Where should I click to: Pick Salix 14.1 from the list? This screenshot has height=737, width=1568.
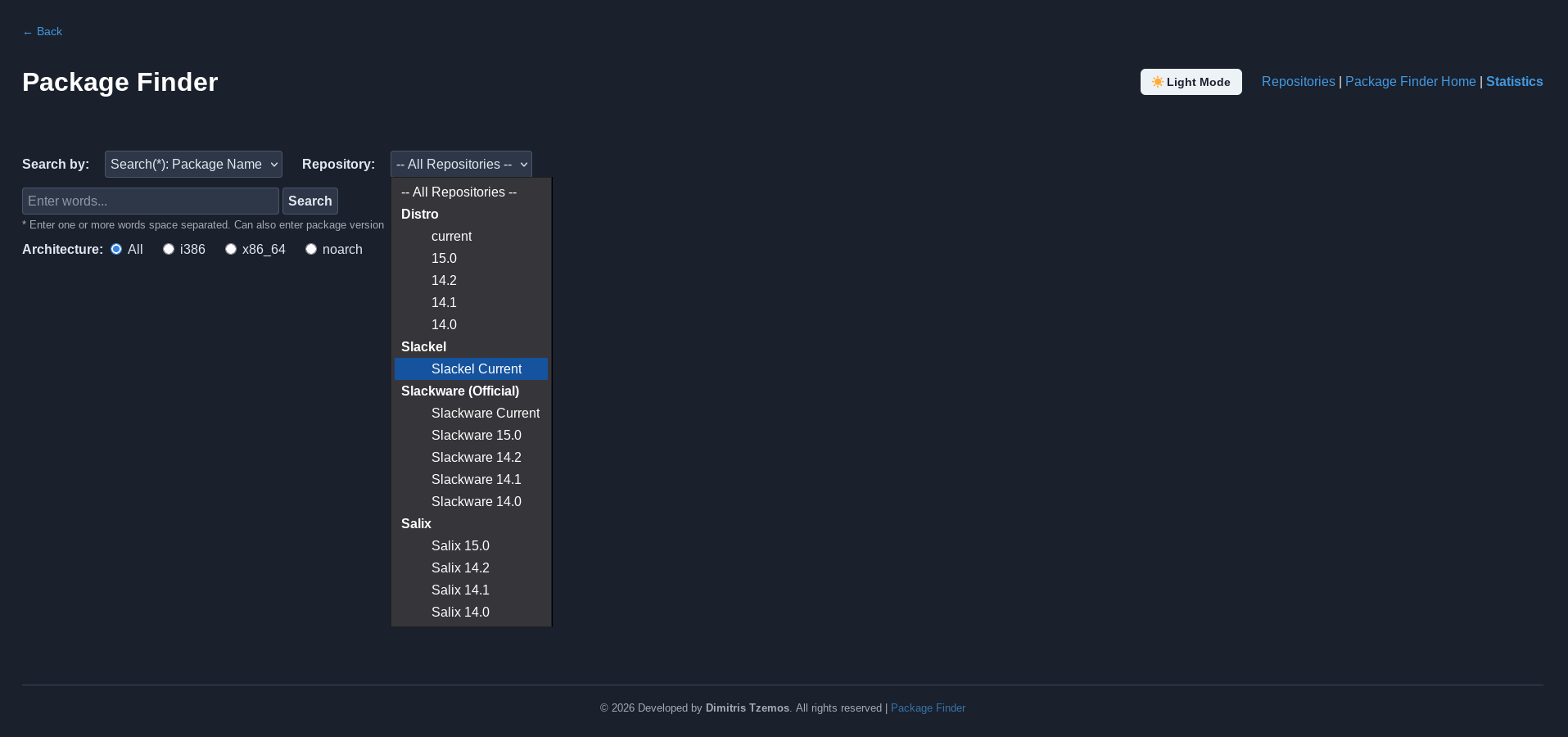(471, 590)
